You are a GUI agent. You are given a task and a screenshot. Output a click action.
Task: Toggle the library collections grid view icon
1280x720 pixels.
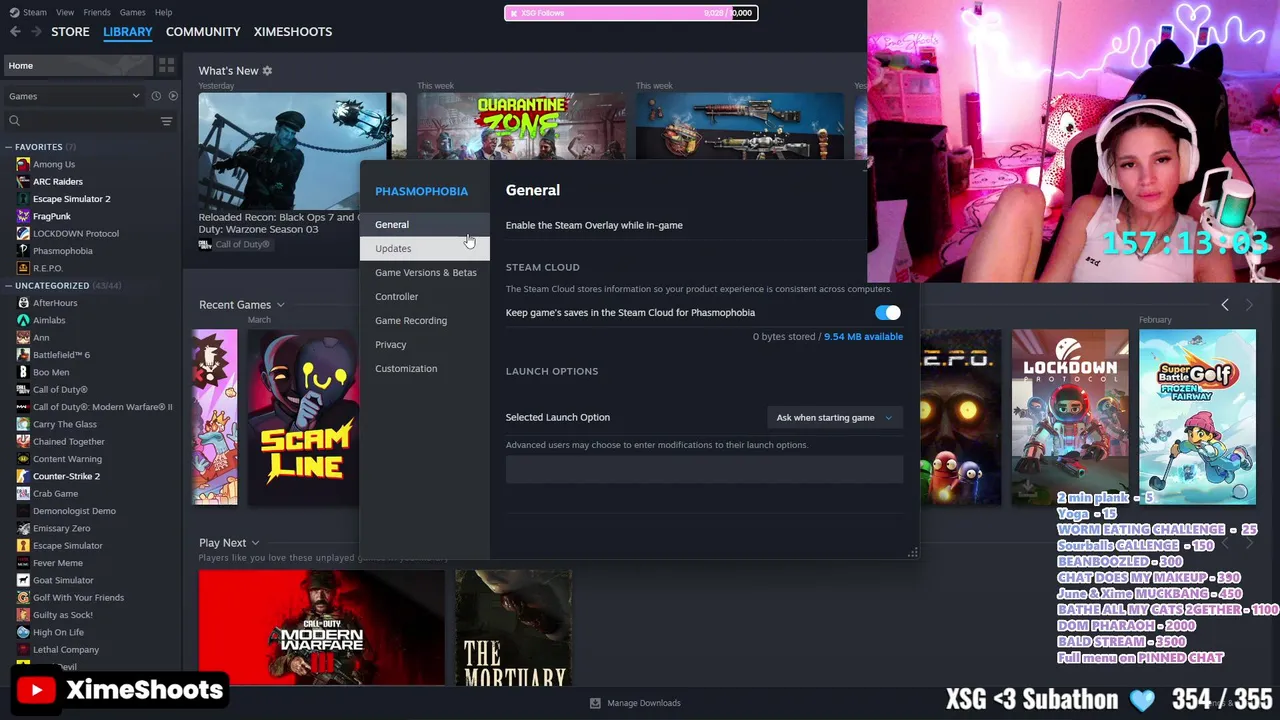(166, 65)
